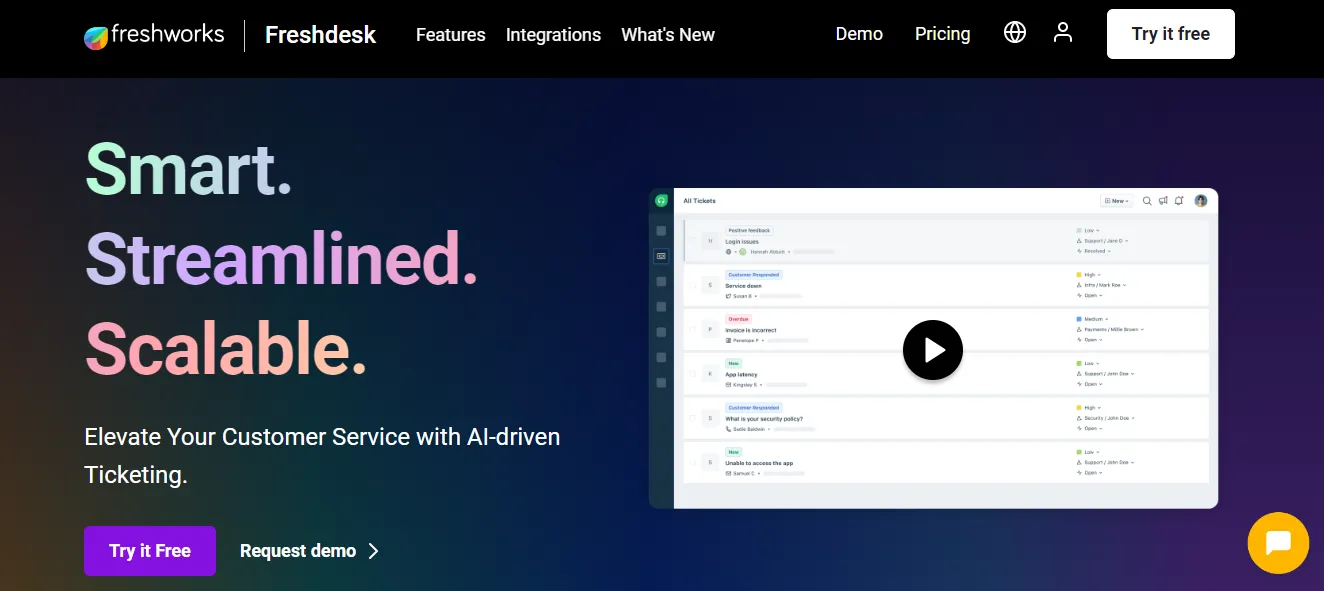Open 'What is your security policy?' ticket
The height and width of the screenshot is (591, 1324).
tap(764, 419)
